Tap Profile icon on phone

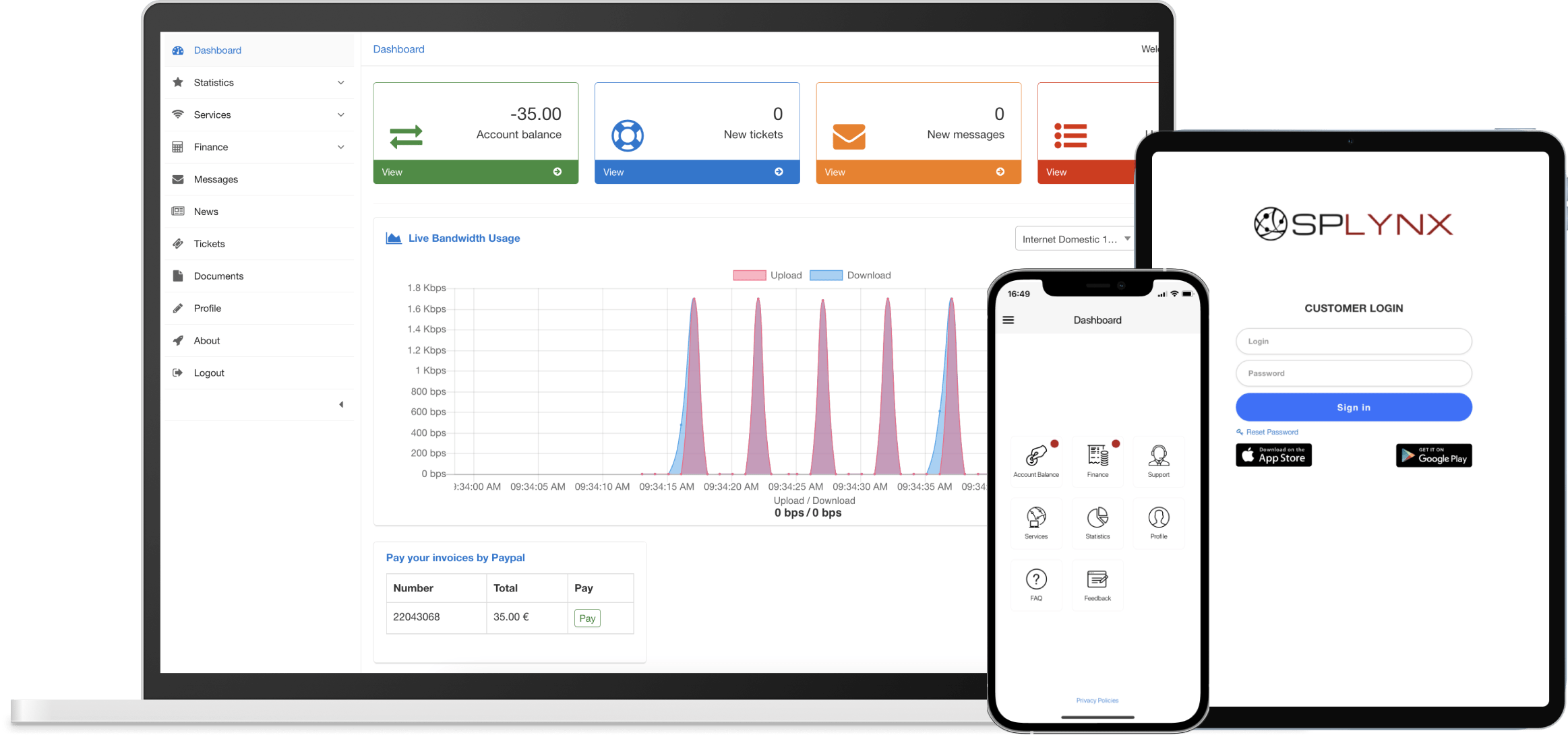1159,517
